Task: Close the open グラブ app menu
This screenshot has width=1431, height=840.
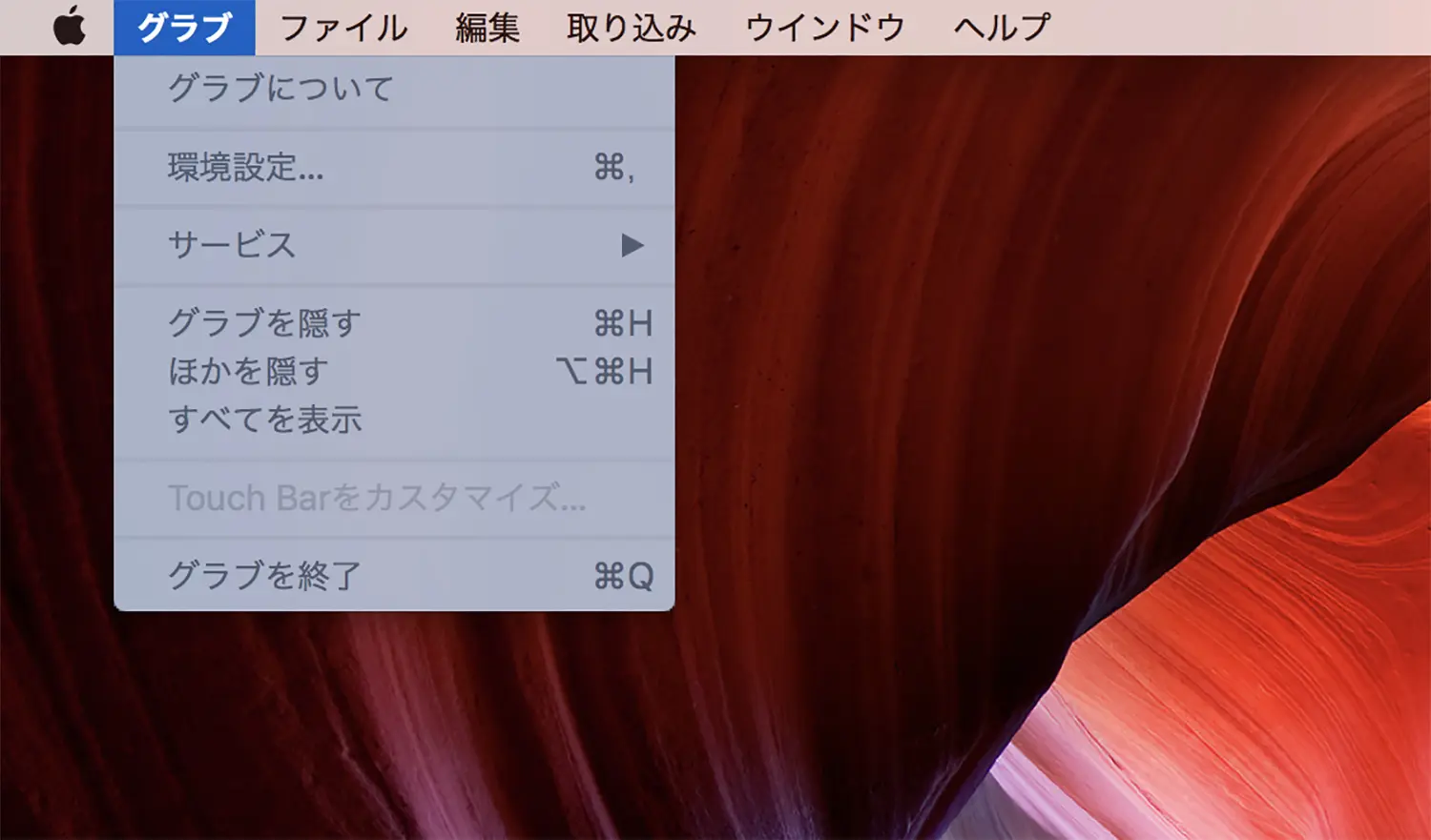Action: pos(184,27)
